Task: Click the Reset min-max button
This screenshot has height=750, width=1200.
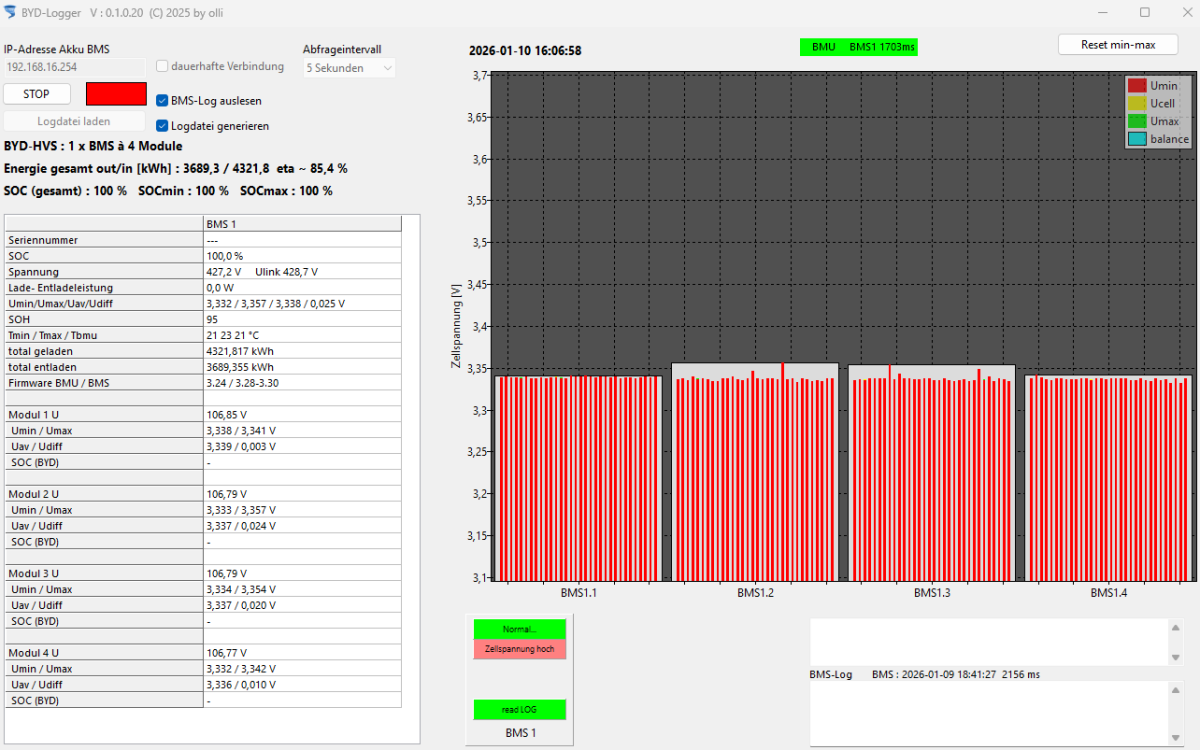Action: tap(1118, 45)
